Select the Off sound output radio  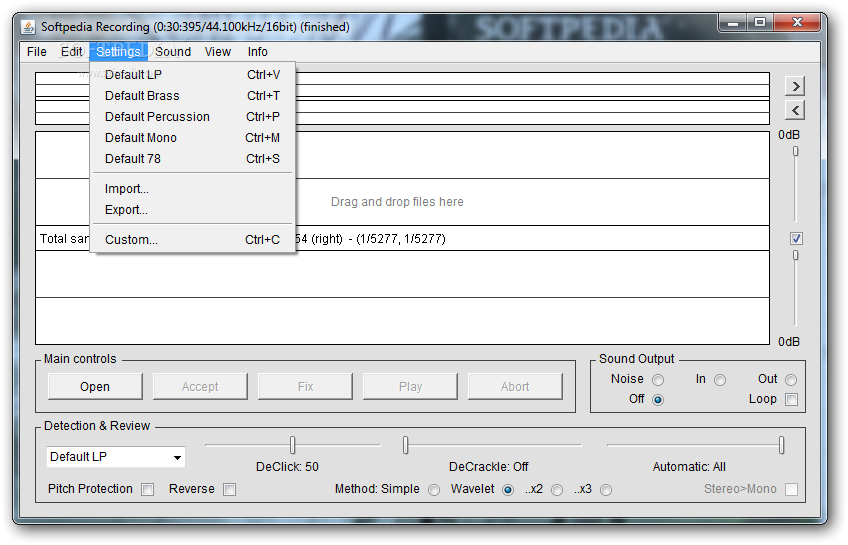pos(658,400)
